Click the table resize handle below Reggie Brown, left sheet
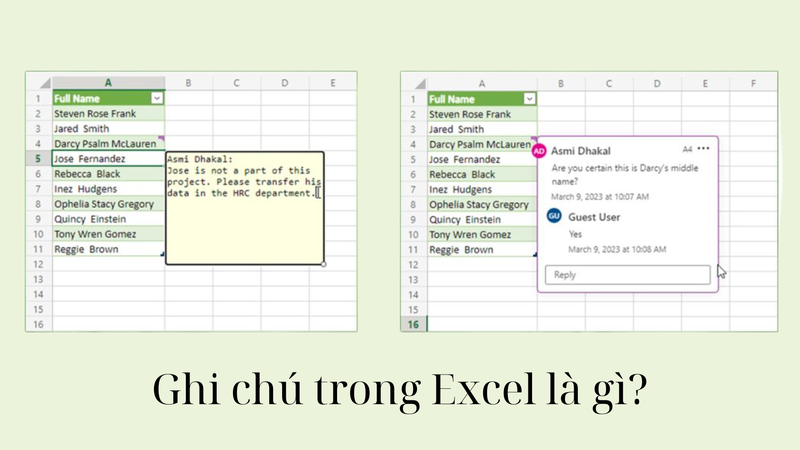The width and height of the screenshot is (800, 450). (x=163, y=254)
